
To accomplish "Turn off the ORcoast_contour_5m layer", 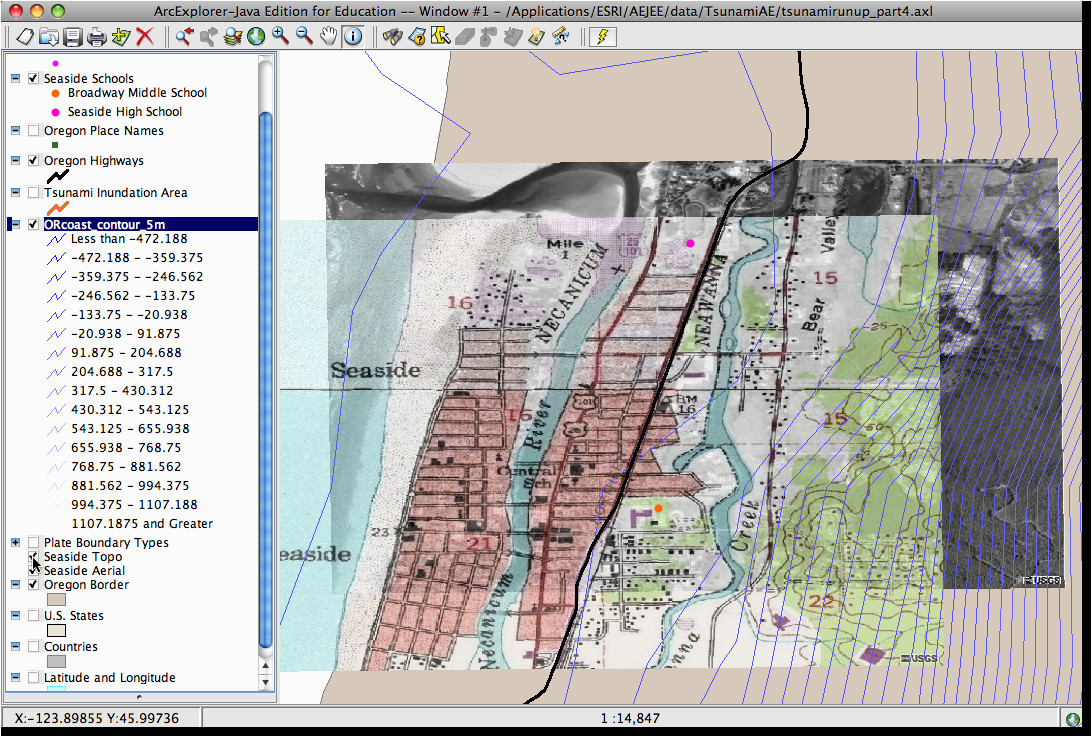I will 33,224.
